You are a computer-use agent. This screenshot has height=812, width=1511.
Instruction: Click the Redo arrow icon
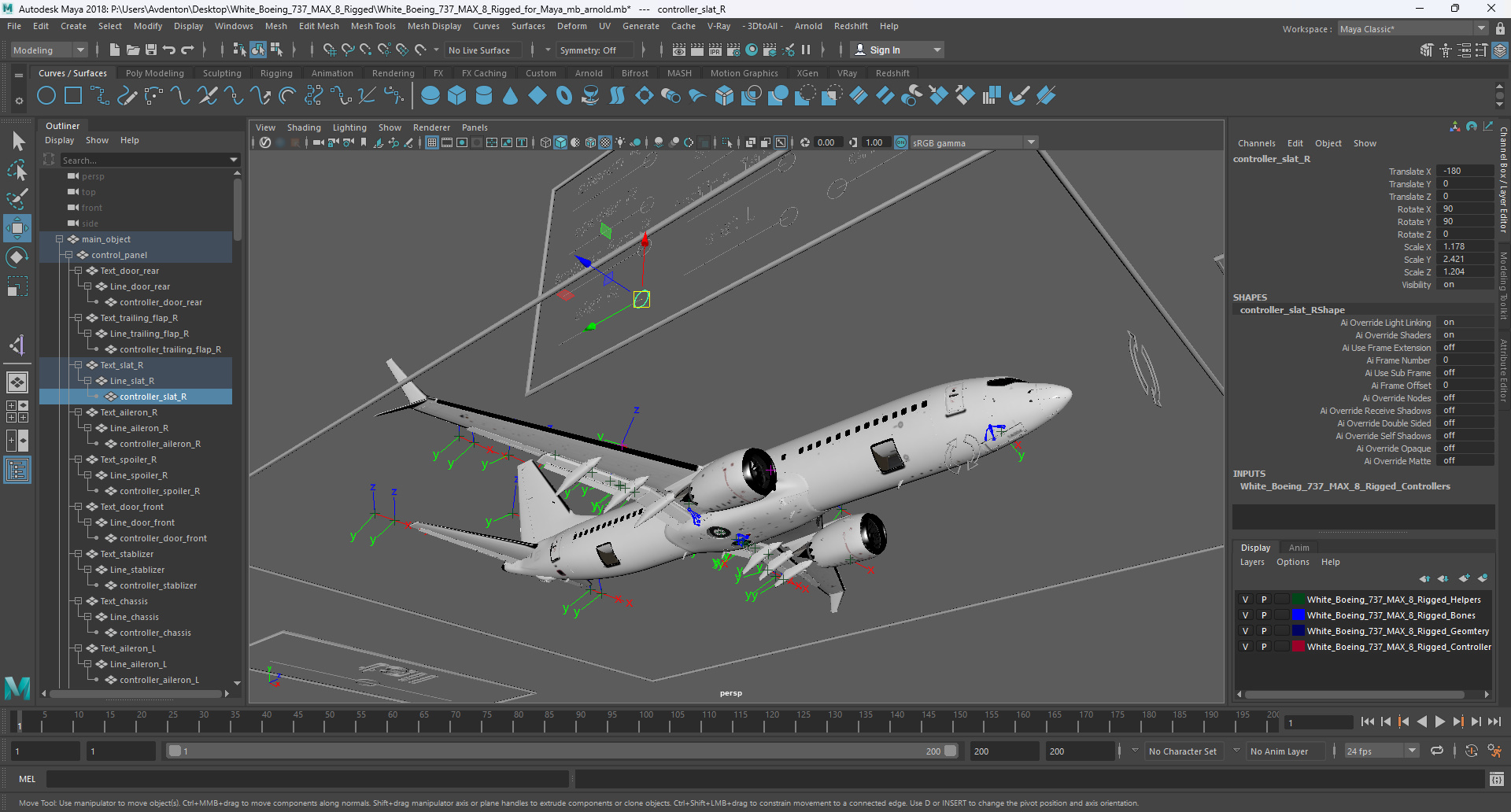(x=187, y=50)
